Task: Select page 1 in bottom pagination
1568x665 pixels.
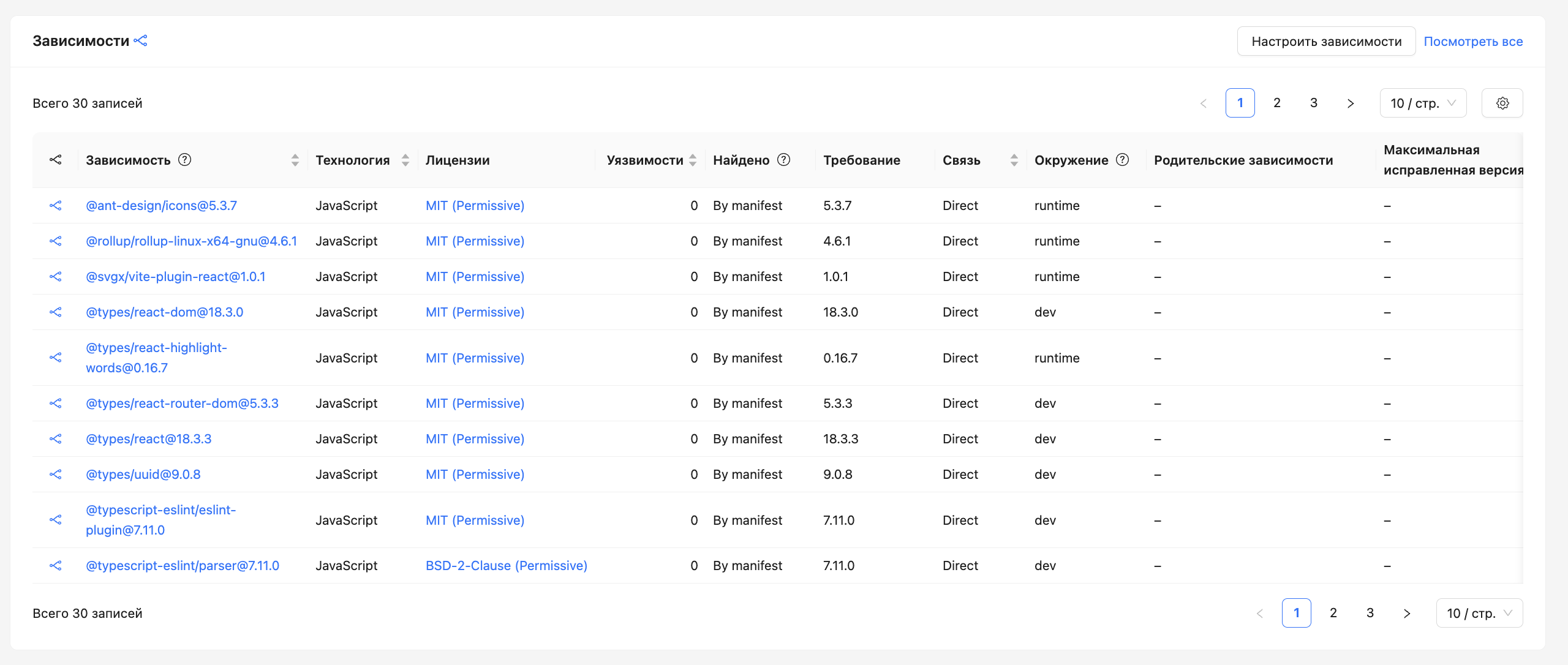Action: tap(1297, 613)
